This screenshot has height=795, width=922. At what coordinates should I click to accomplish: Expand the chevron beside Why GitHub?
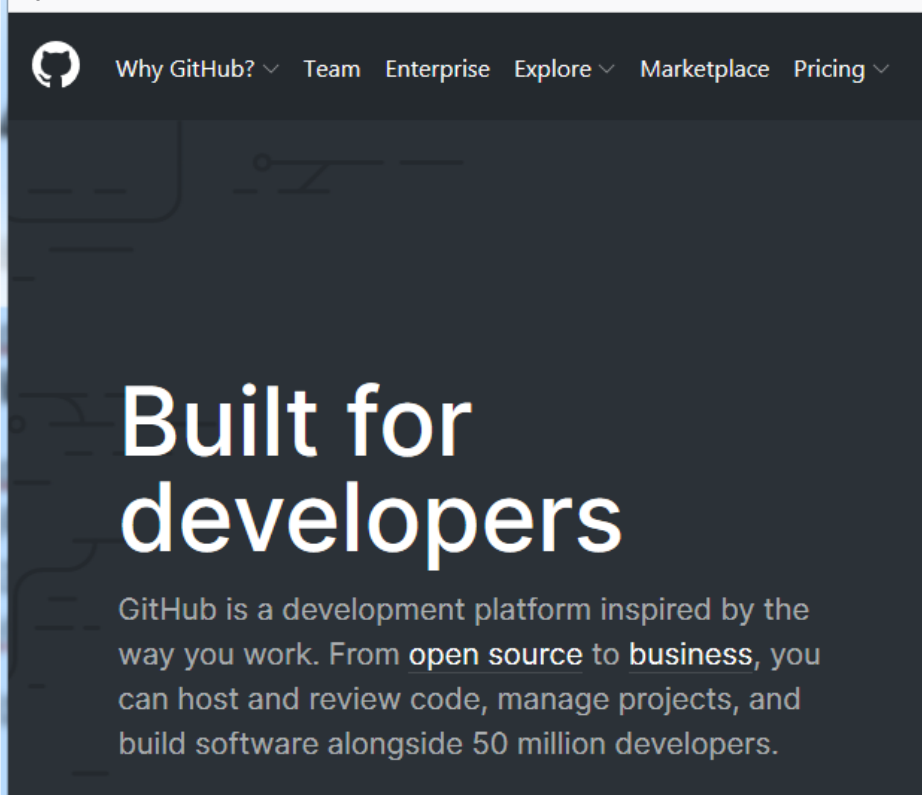click(270, 69)
